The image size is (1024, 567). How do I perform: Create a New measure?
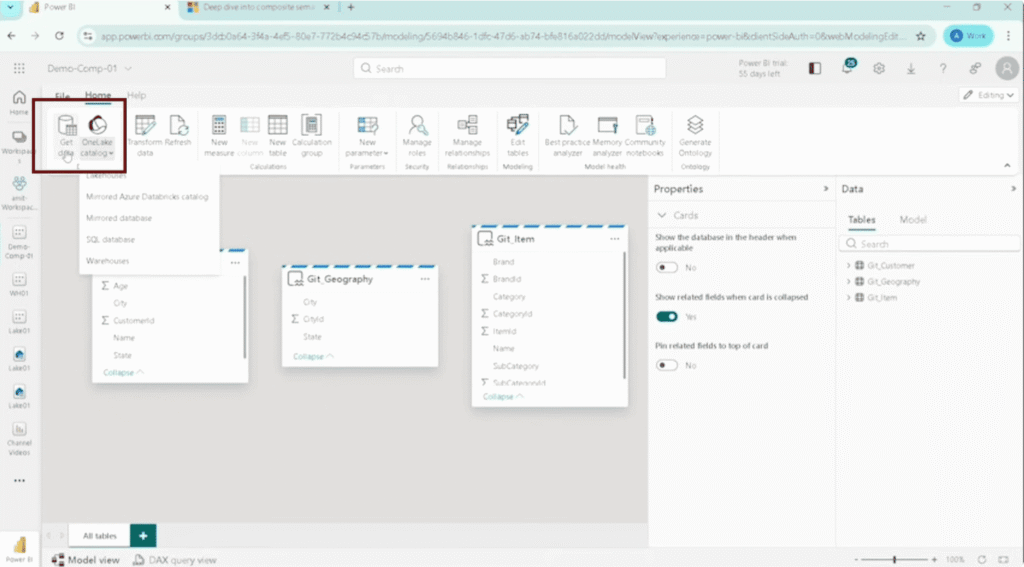point(219,136)
